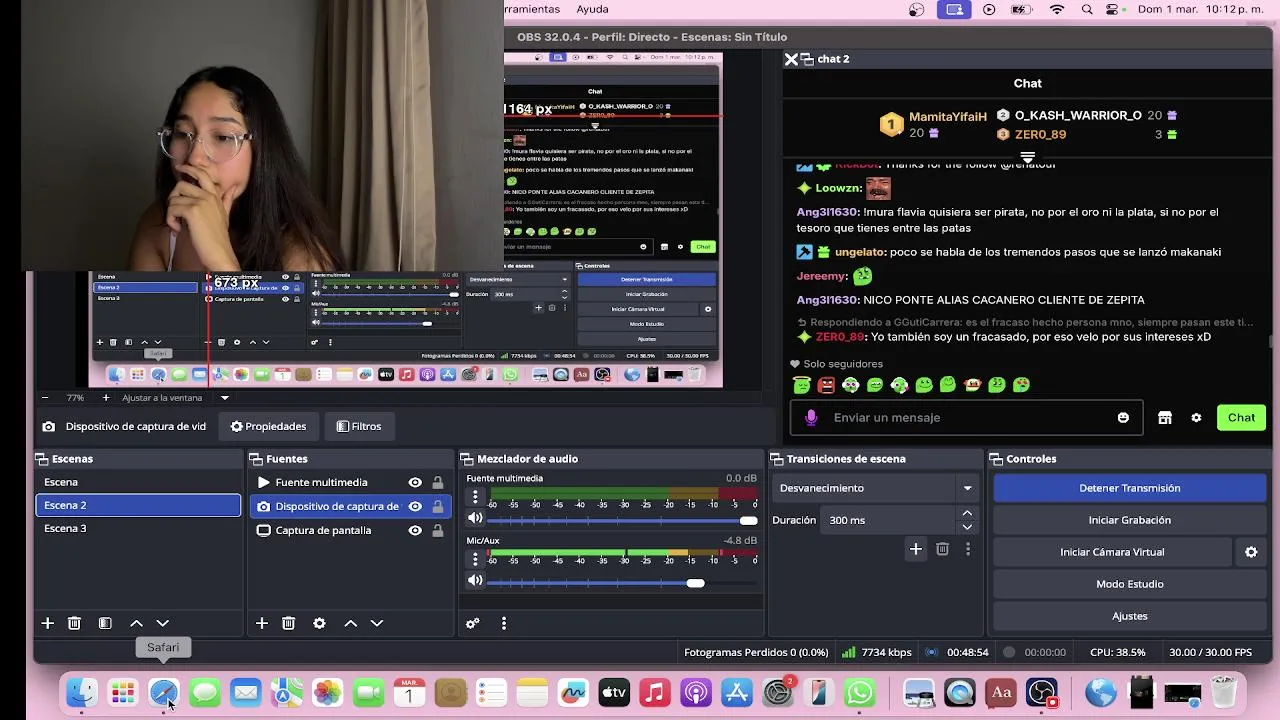1280x720 pixels.
Task: Move the scene down in Escenas
Action: [163, 623]
